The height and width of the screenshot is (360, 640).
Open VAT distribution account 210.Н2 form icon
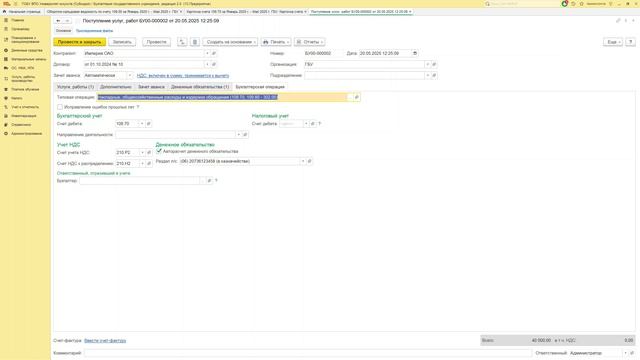tap(149, 164)
